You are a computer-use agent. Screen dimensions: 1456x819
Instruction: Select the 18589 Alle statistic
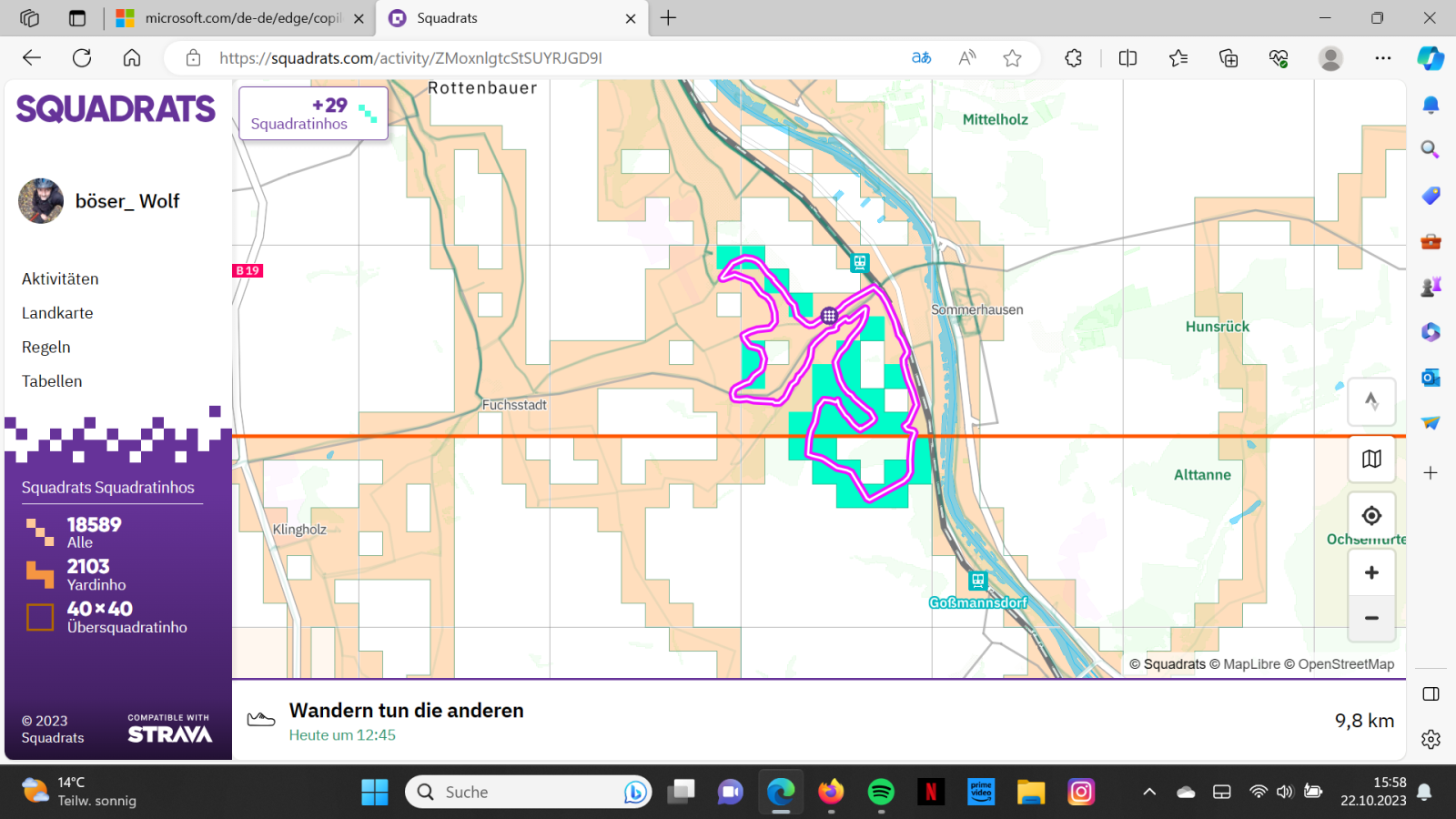[74, 532]
